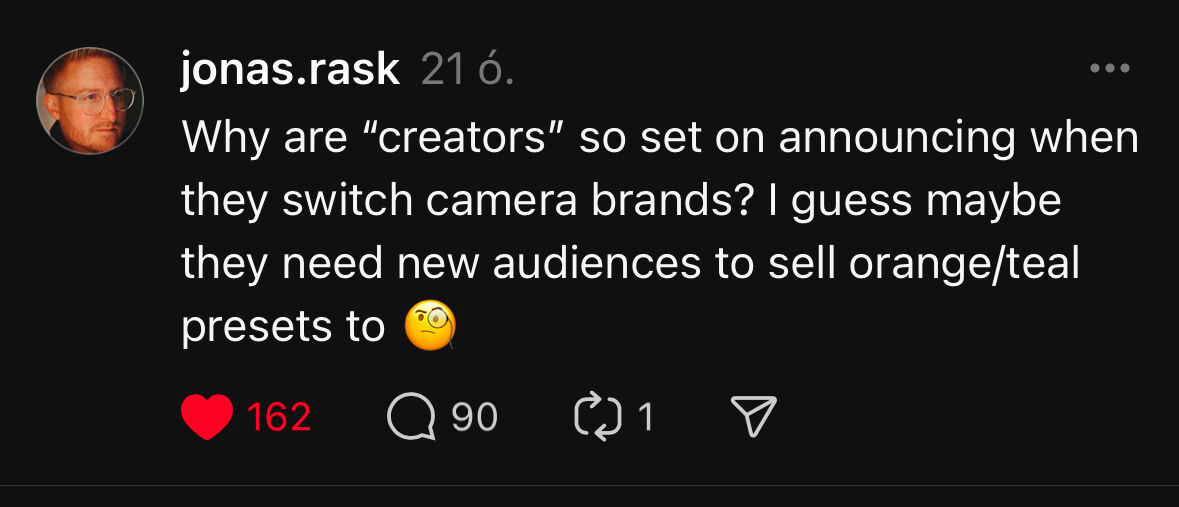Click the "21 ó." post timestamp
The width and height of the screenshot is (1179, 507).
tap(467, 70)
